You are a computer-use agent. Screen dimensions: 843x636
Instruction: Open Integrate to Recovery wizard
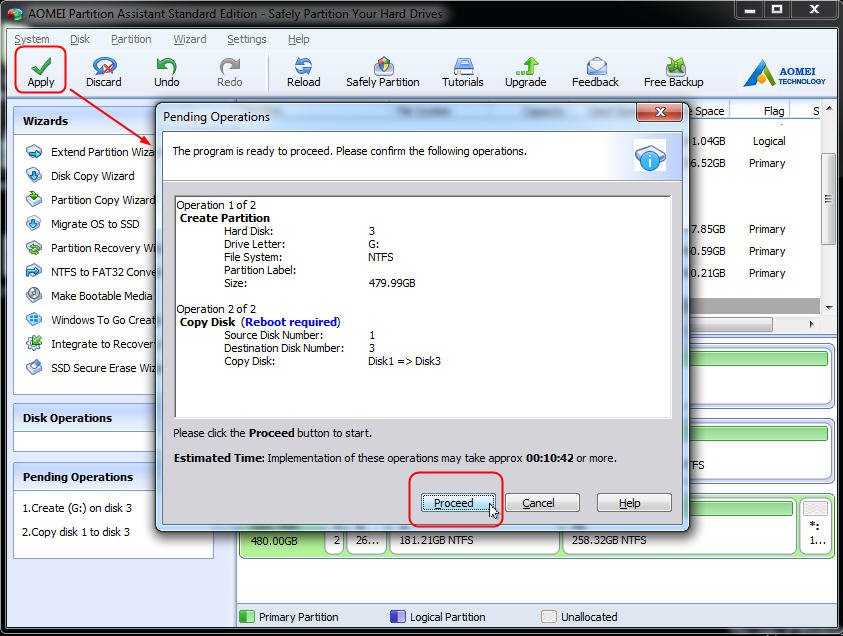(90, 344)
